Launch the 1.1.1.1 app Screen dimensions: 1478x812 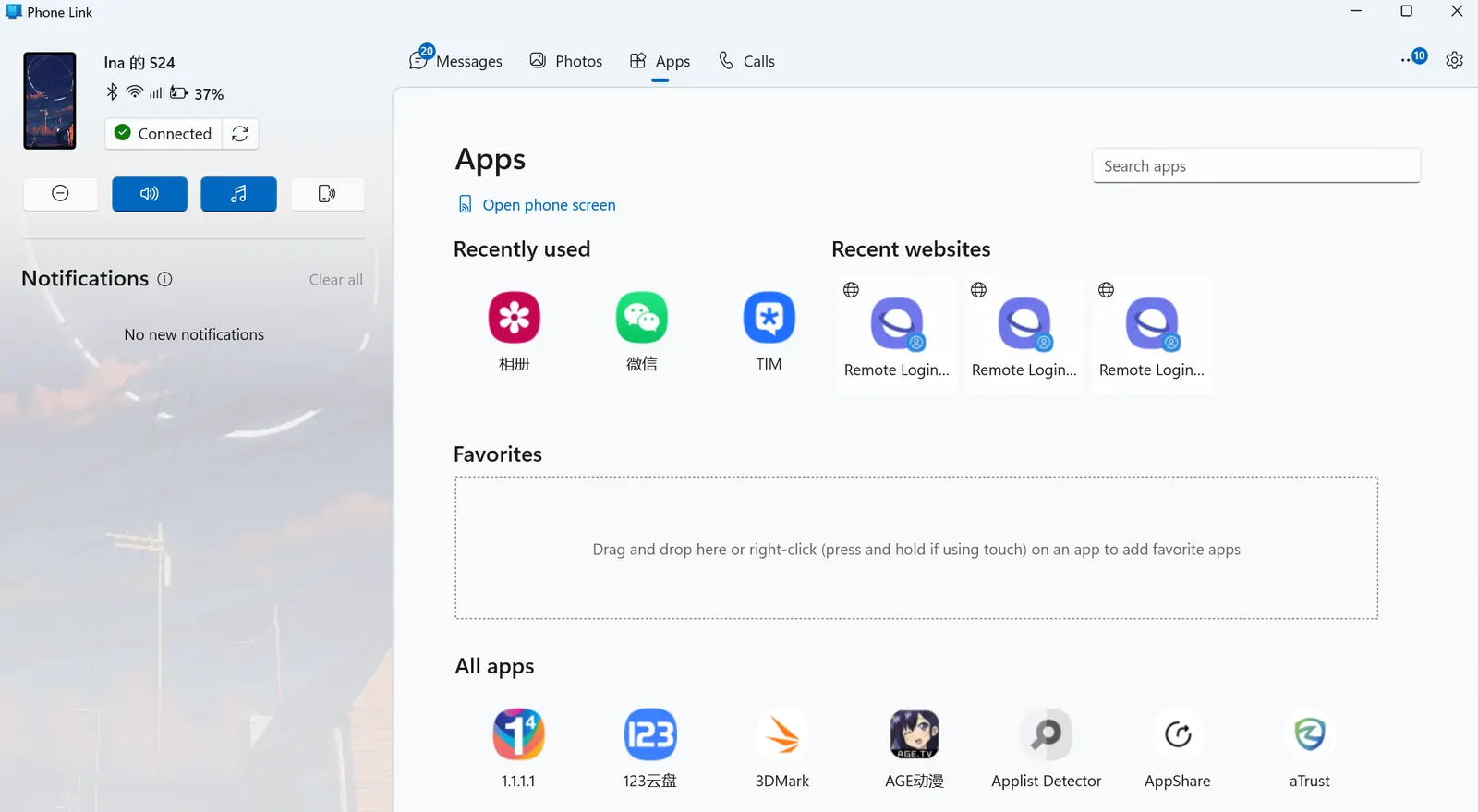coord(518,735)
